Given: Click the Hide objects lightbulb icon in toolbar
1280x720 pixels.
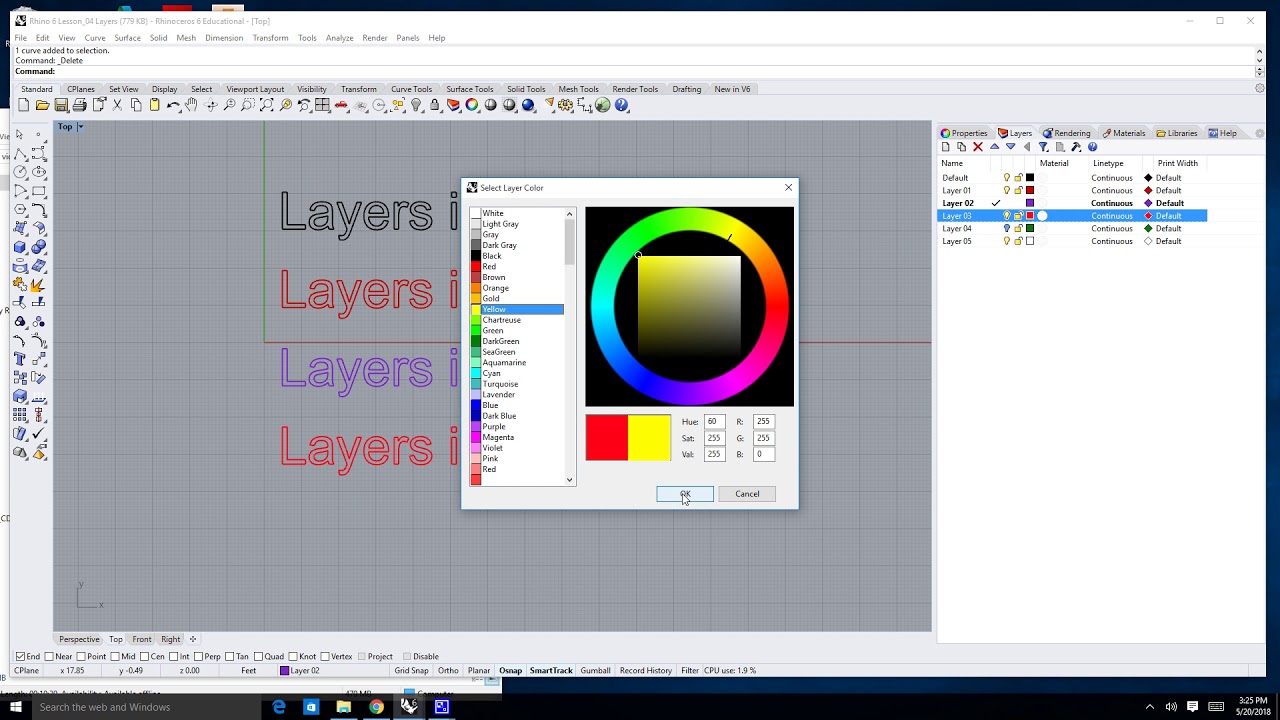Looking at the screenshot, I should (x=416, y=105).
